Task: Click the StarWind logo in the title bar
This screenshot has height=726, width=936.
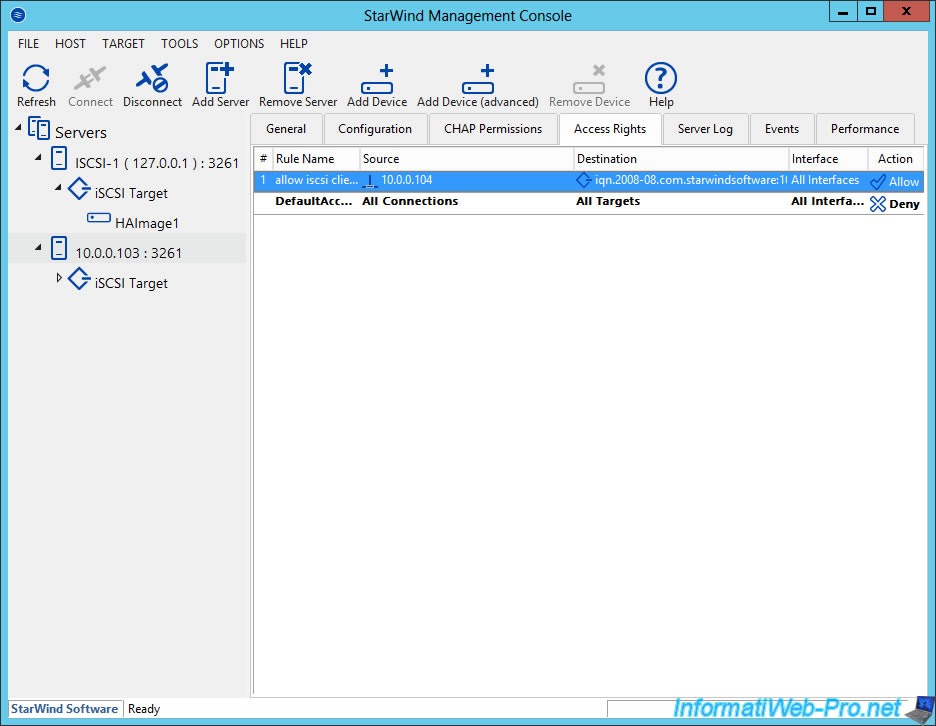Action: coord(18,15)
